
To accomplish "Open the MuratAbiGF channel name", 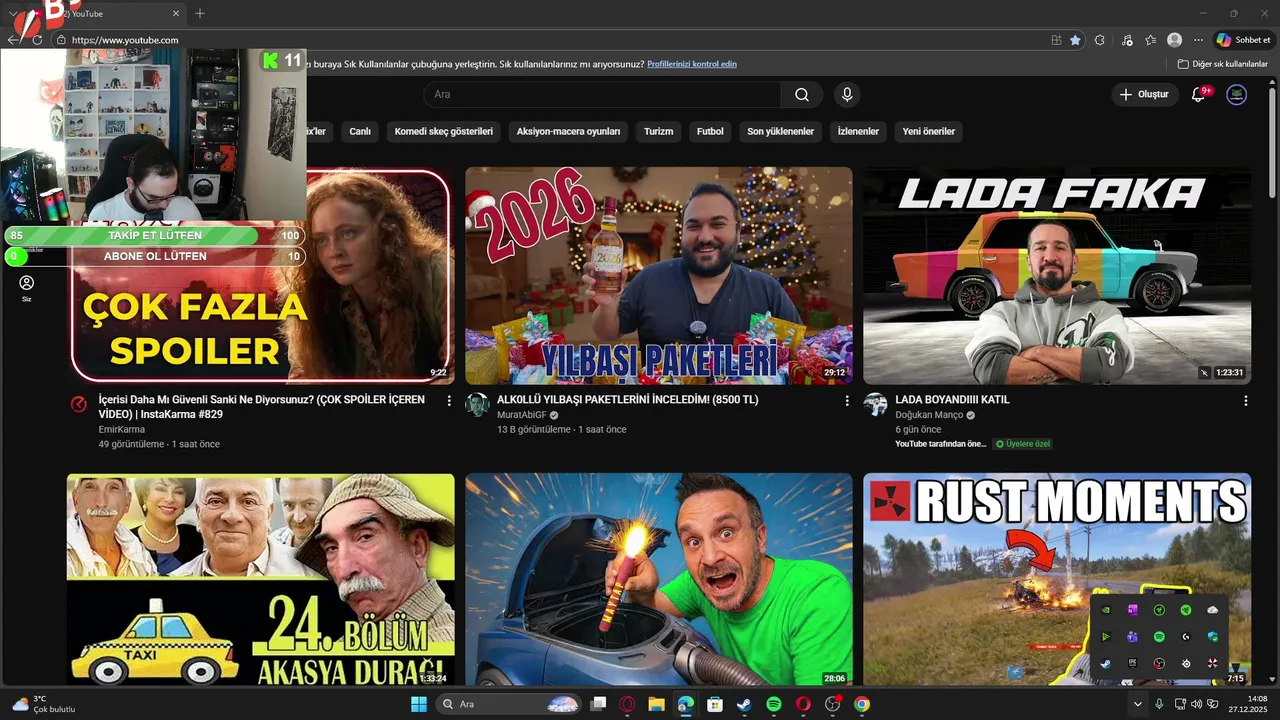I will pos(522,415).
